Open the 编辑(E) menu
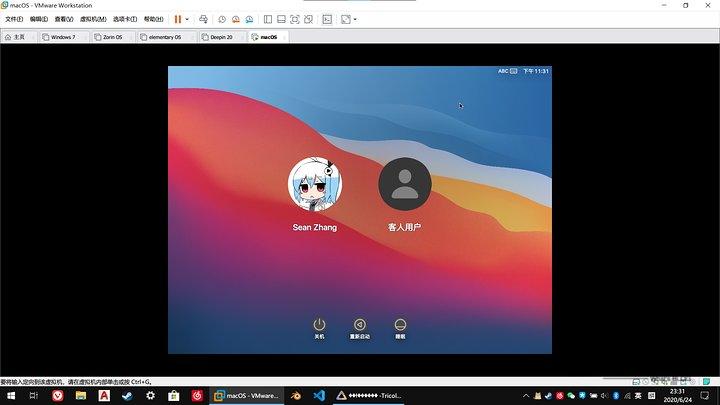Image resolution: width=720 pixels, height=405 pixels. (39, 19)
